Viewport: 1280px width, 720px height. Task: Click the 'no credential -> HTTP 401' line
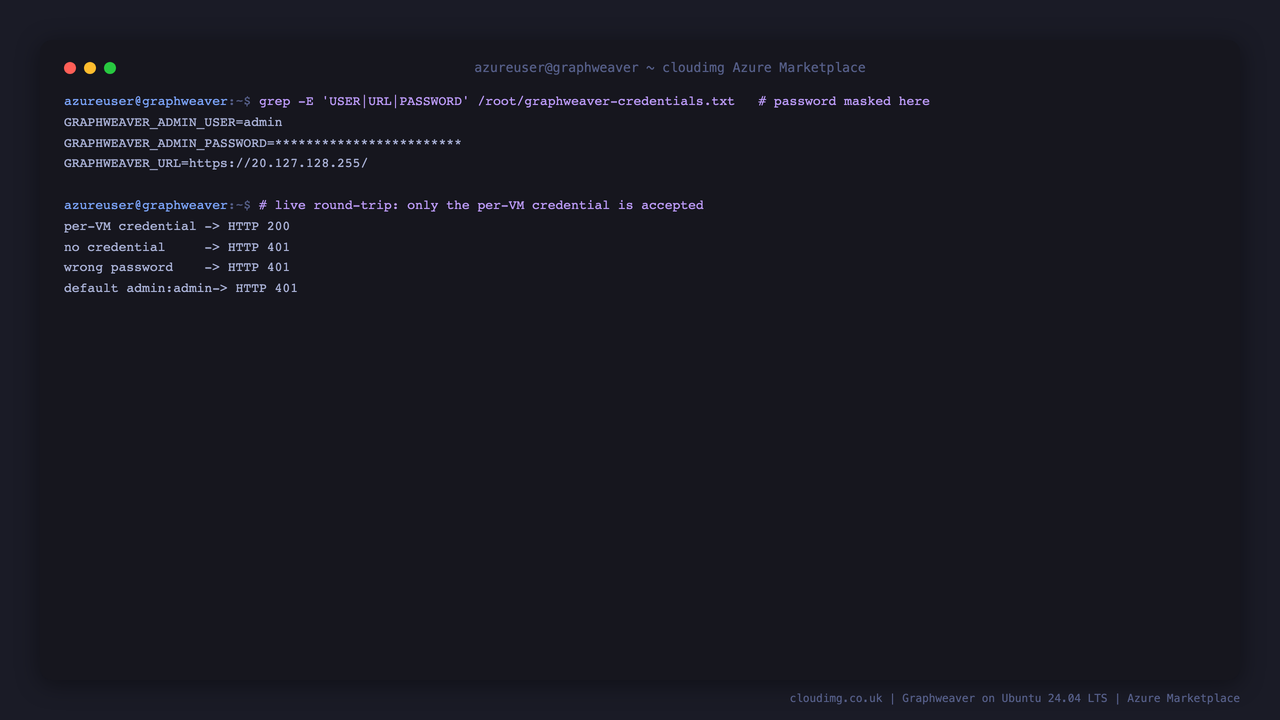click(177, 247)
